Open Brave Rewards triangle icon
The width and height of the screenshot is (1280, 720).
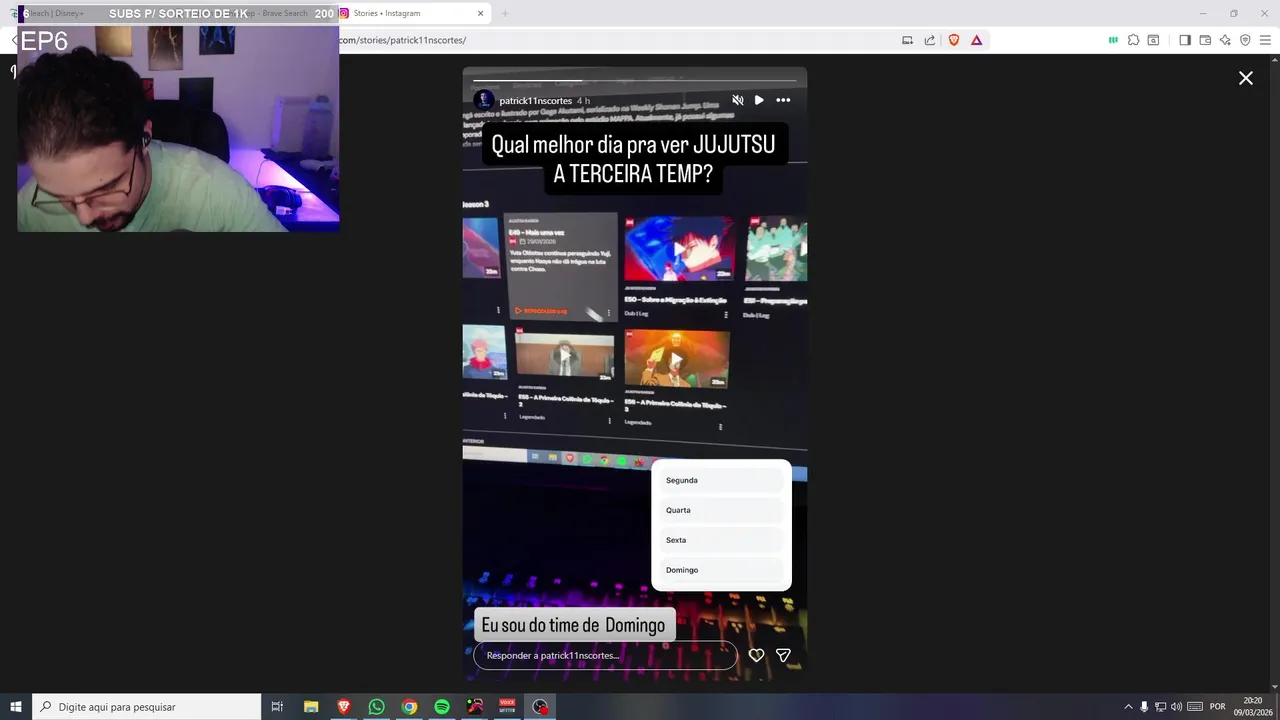click(977, 40)
